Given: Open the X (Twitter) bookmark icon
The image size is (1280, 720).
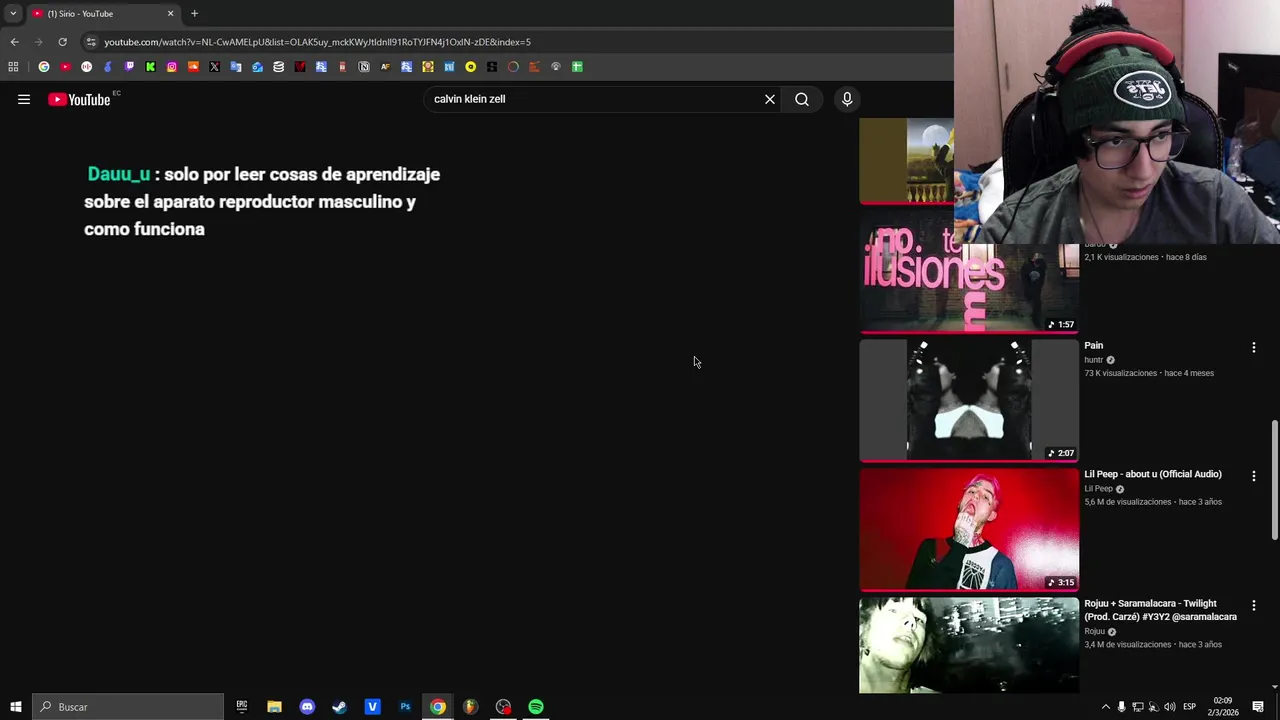Looking at the screenshot, I should 214,67.
